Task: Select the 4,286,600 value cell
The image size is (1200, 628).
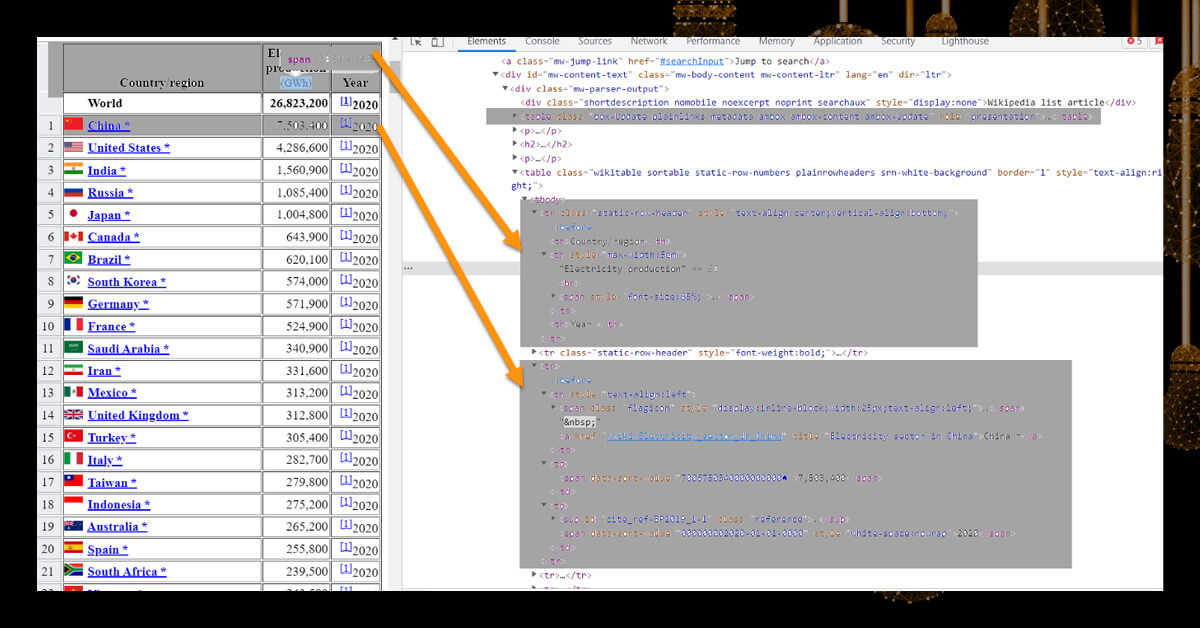Action: [298, 148]
